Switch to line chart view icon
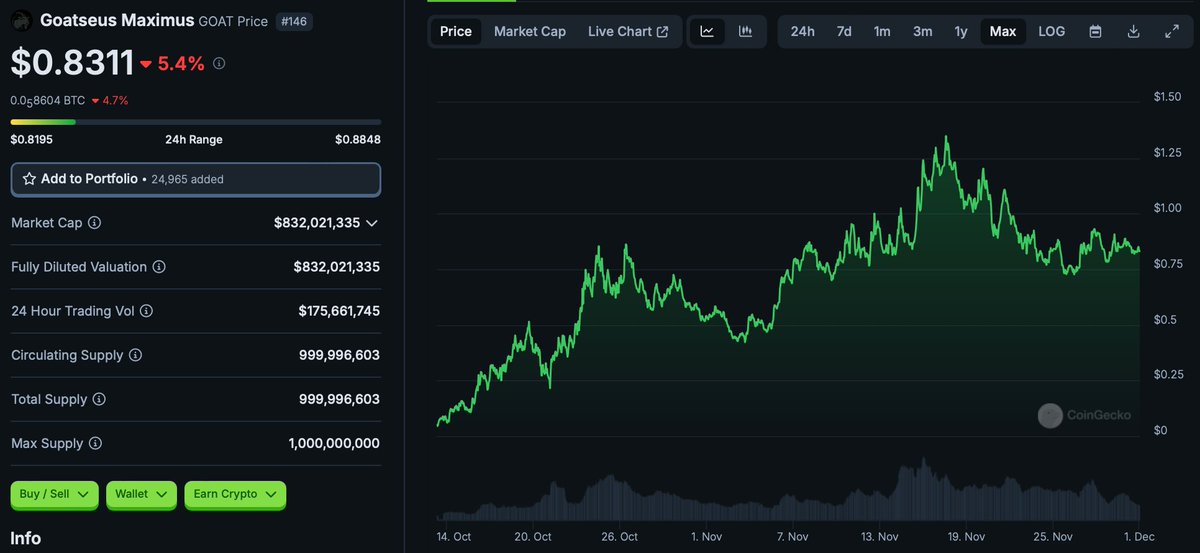The width and height of the screenshot is (1200, 553). (x=707, y=31)
